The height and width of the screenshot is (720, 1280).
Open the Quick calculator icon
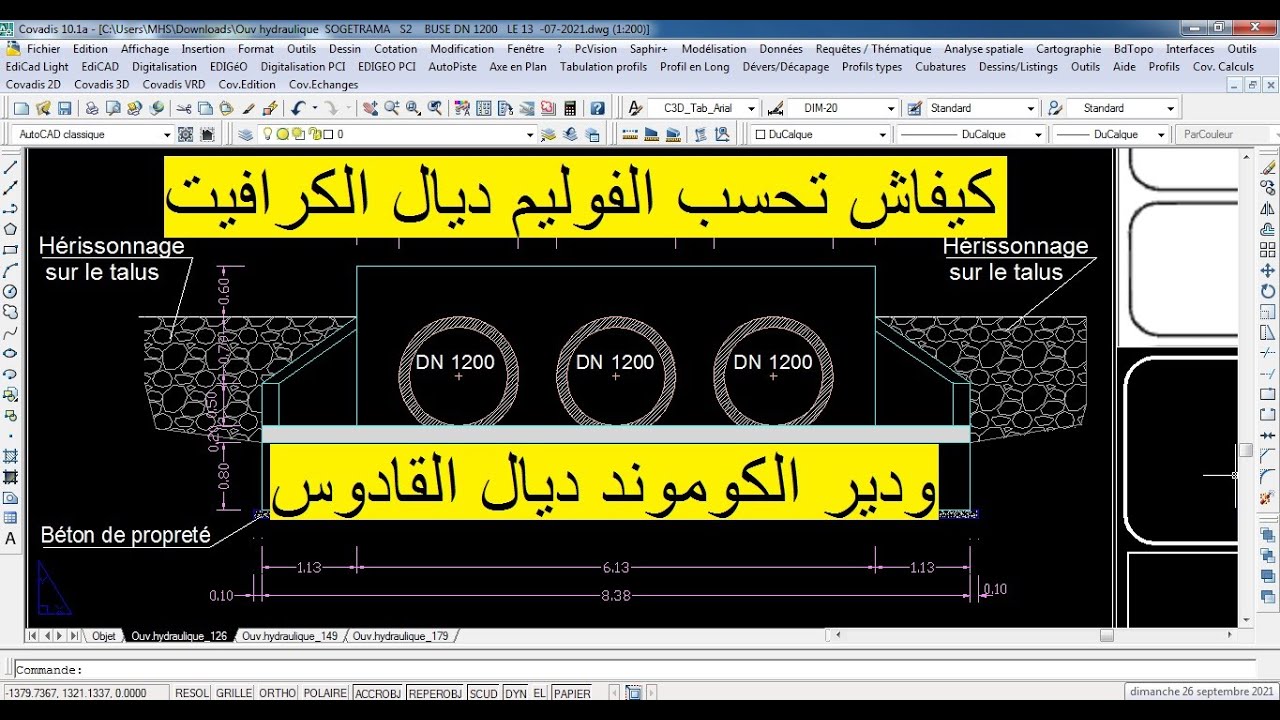(570, 108)
